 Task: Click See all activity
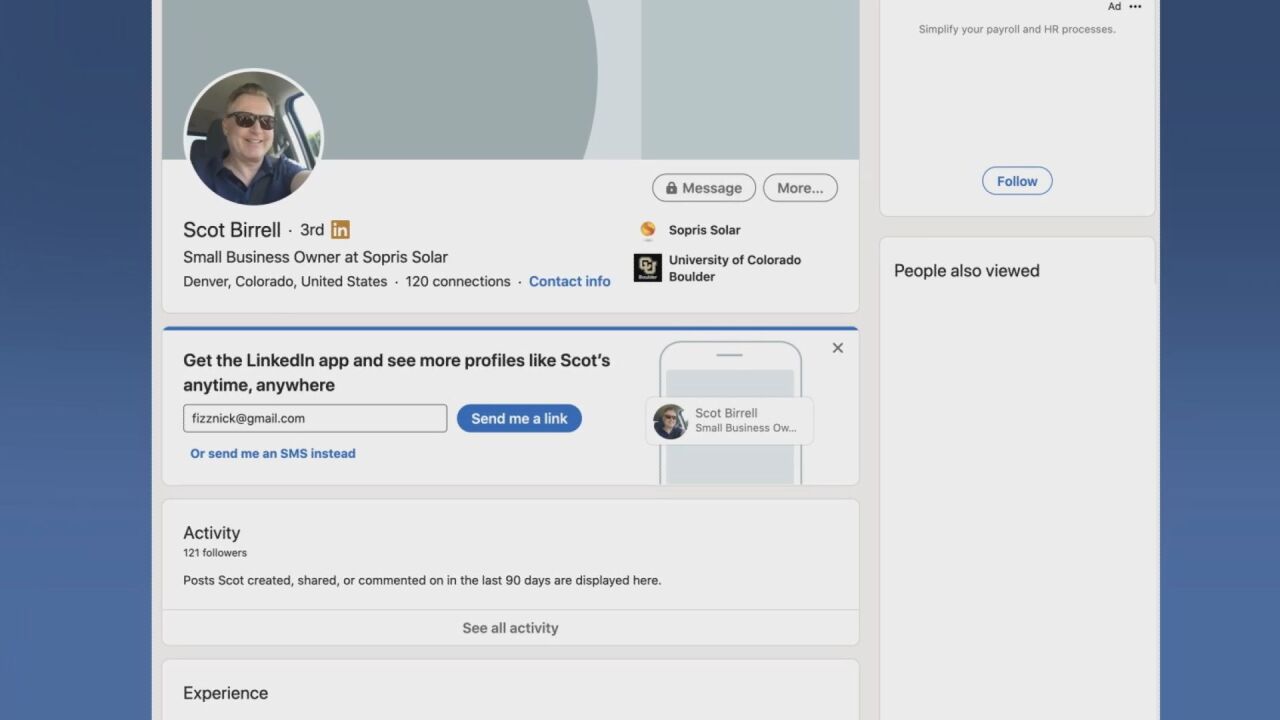coord(510,628)
